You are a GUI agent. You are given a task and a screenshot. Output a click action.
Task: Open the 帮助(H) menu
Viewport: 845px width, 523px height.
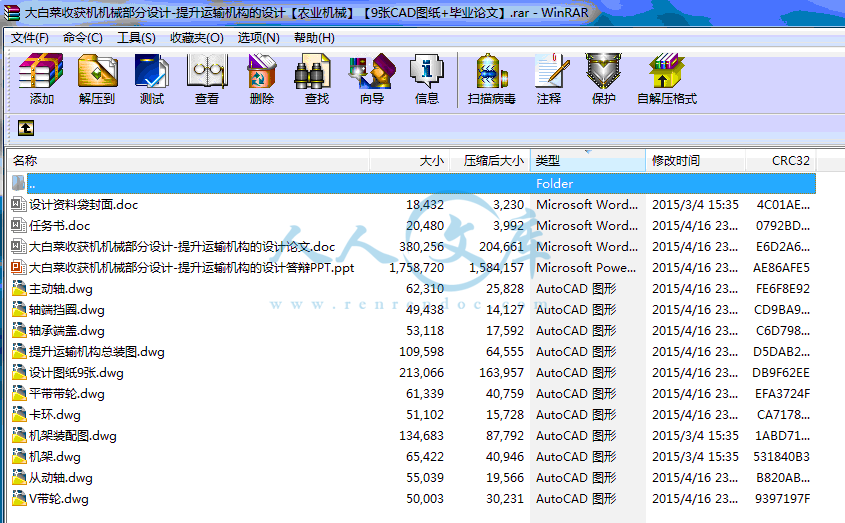pyautogui.click(x=314, y=38)
